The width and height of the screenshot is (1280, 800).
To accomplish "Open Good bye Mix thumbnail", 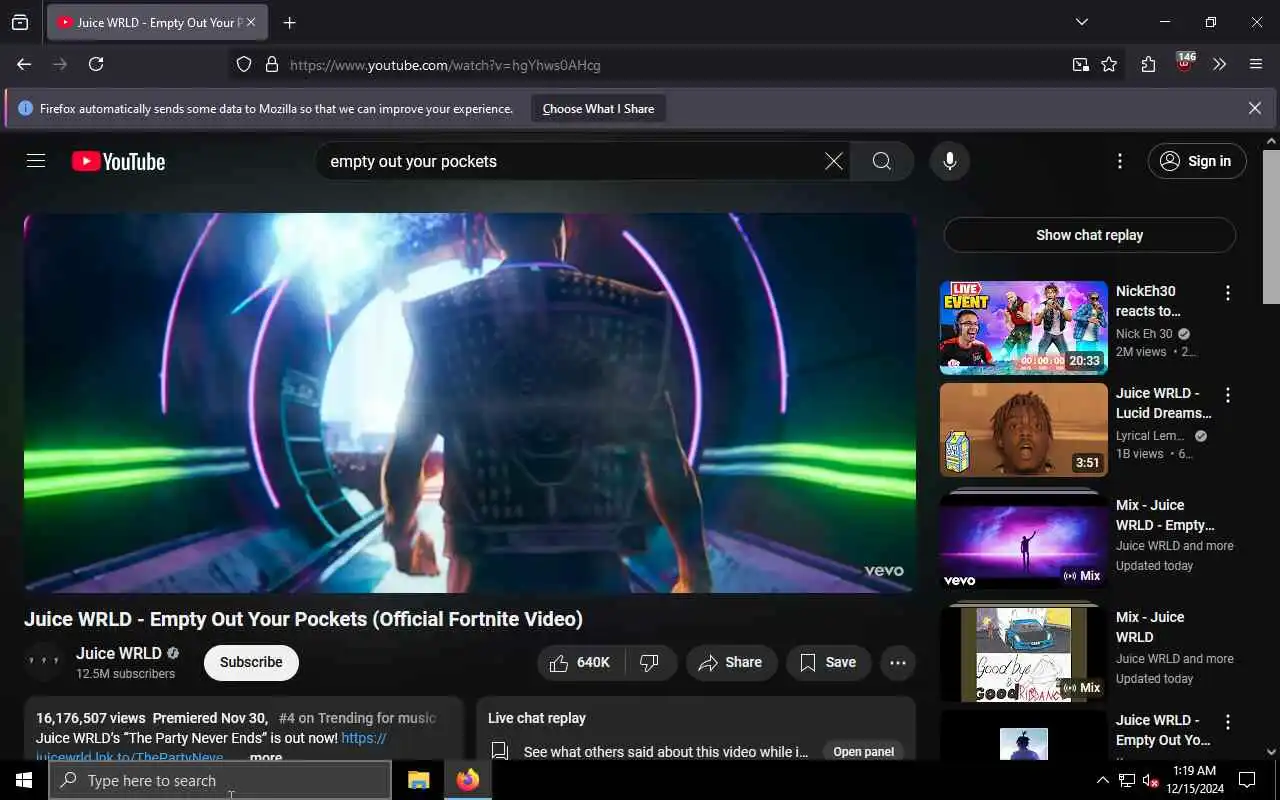I will coord(1024,654).
